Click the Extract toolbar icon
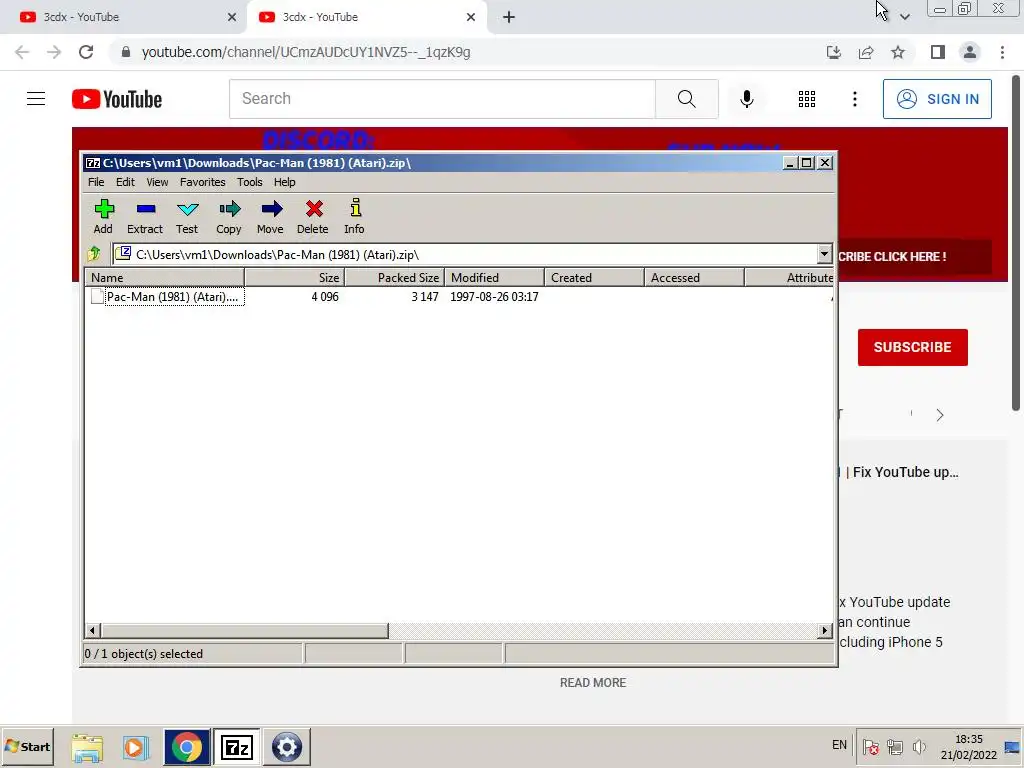This screenshot has height=768, width=1024. (145, 216)
